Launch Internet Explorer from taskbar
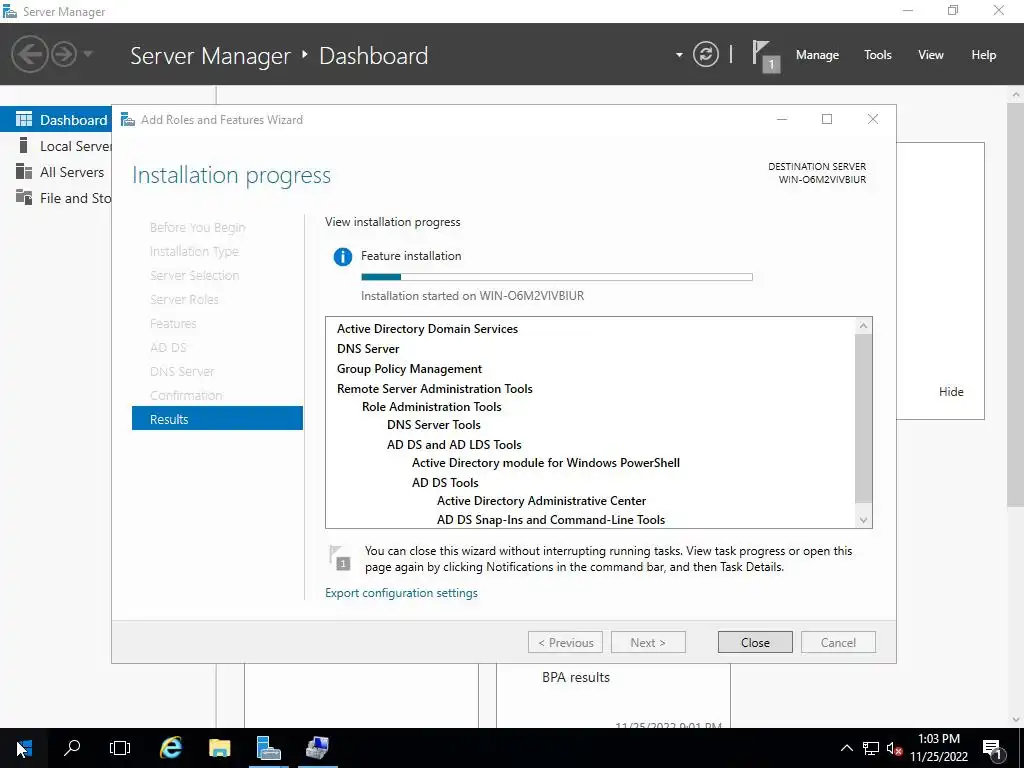Viewport: 1024px width, 768px height. (171, 748)
